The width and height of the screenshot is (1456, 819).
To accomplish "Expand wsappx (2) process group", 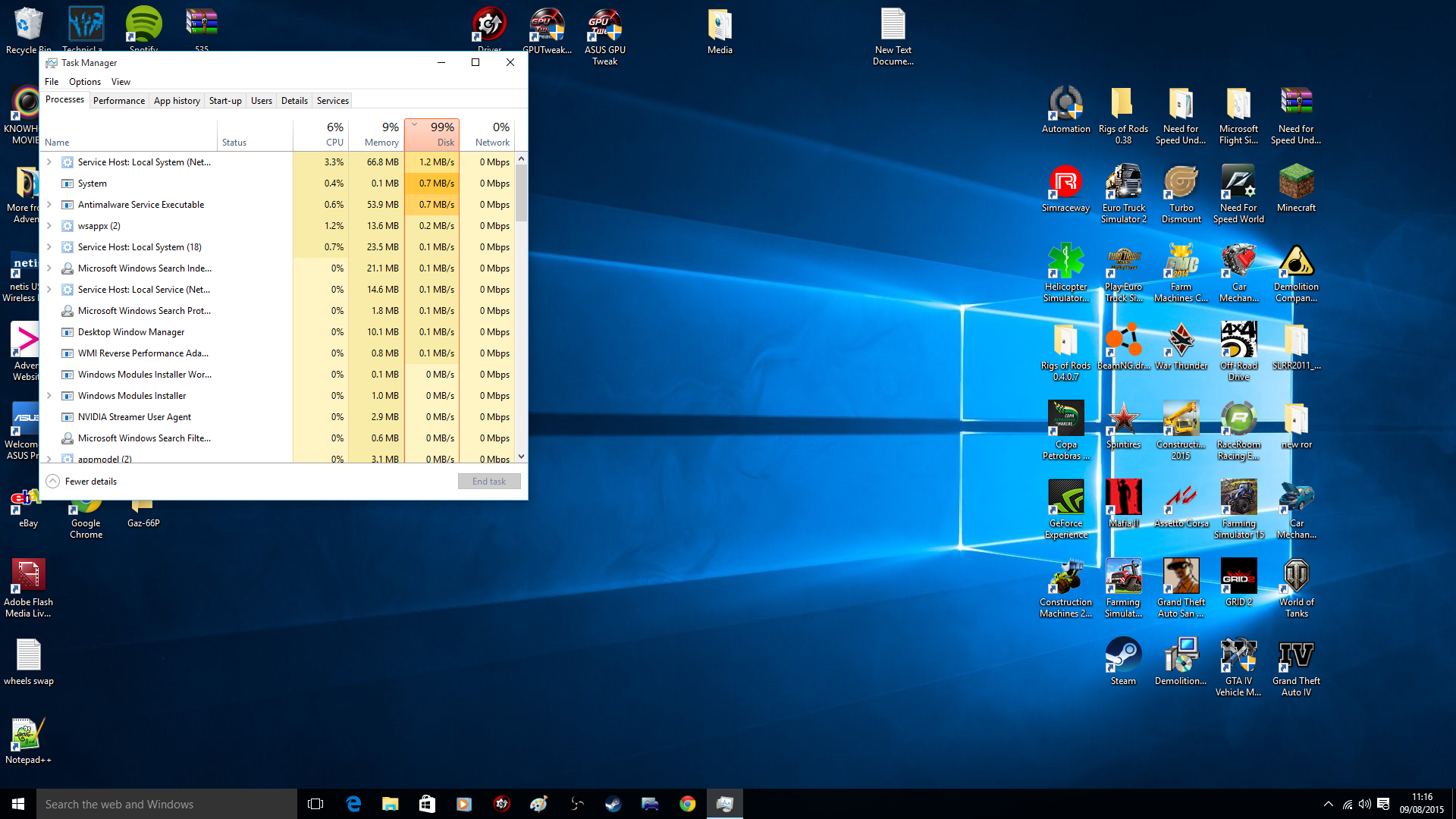I will point(49,226).
